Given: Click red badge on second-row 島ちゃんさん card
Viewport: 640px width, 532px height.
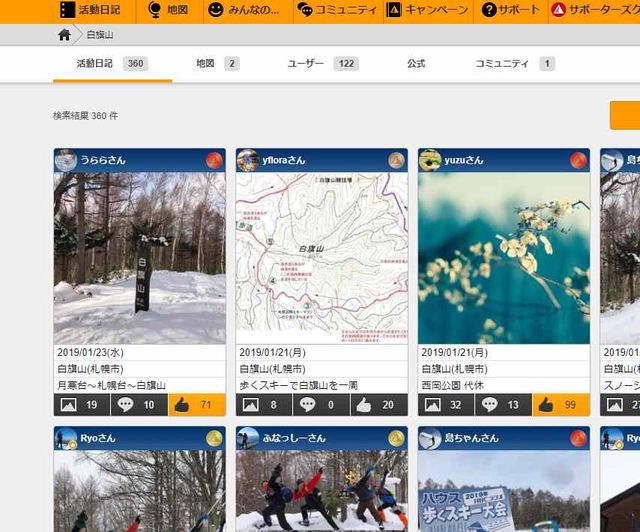Looking at the screenshot, I should point(578,438).
